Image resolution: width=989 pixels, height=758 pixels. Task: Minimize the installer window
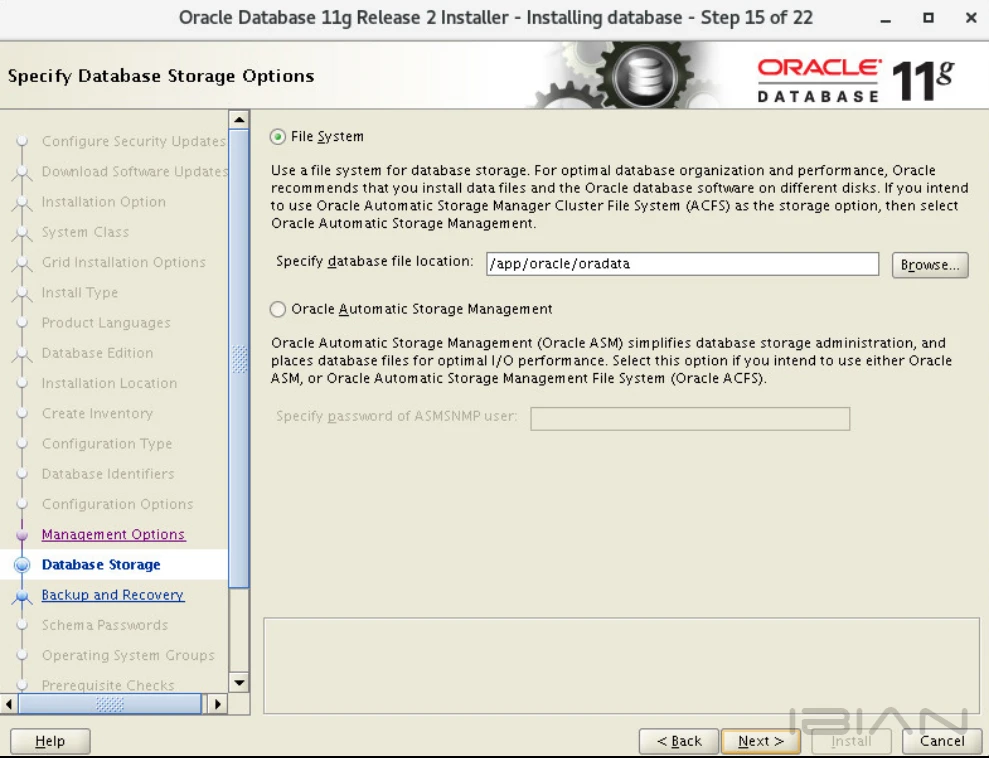point(886,19)
